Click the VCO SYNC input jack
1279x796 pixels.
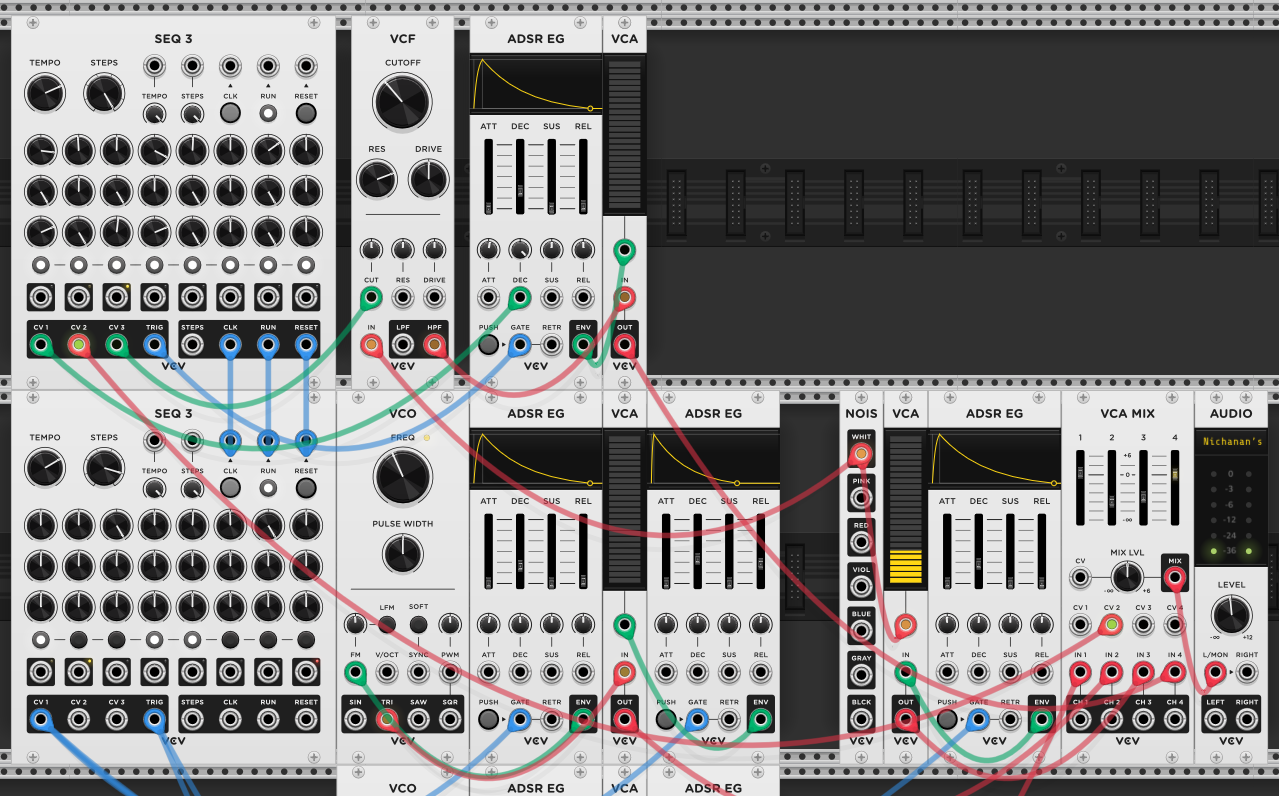click(x=419, y=672)
